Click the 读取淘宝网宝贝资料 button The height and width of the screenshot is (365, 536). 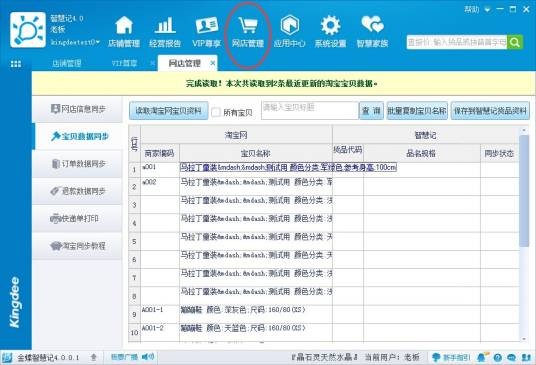pos(169,111)
